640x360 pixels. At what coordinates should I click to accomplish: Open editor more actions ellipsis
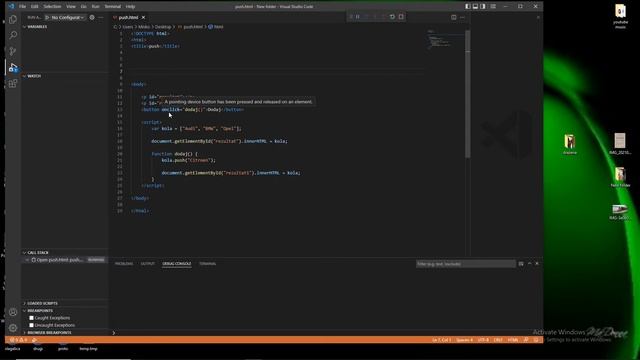pyautogui.click(x=462, y=17)
